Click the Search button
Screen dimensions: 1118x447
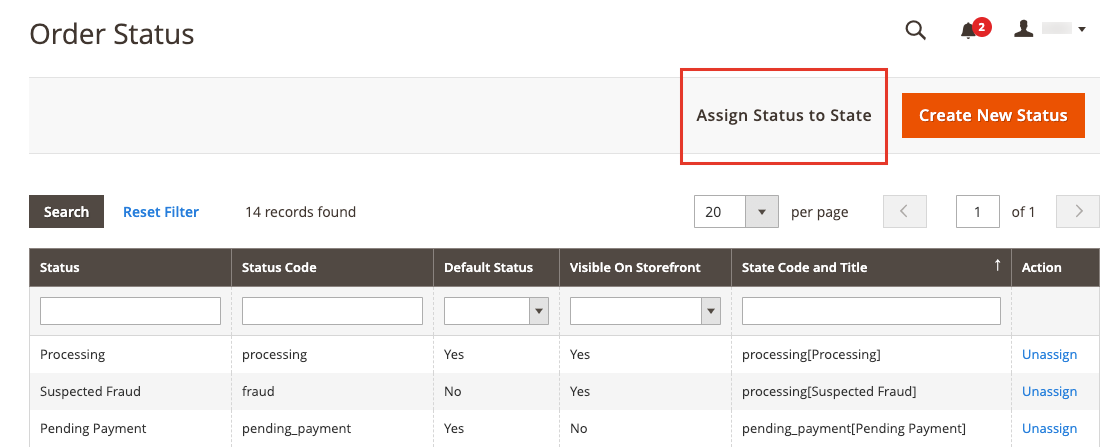[x=66, y=212]
